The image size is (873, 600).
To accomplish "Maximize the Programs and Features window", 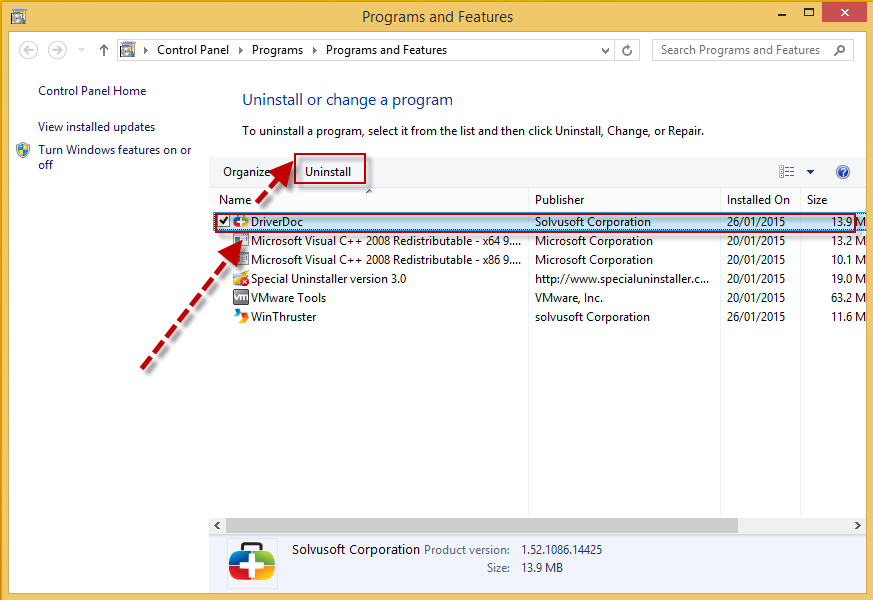I will (808, 13).
